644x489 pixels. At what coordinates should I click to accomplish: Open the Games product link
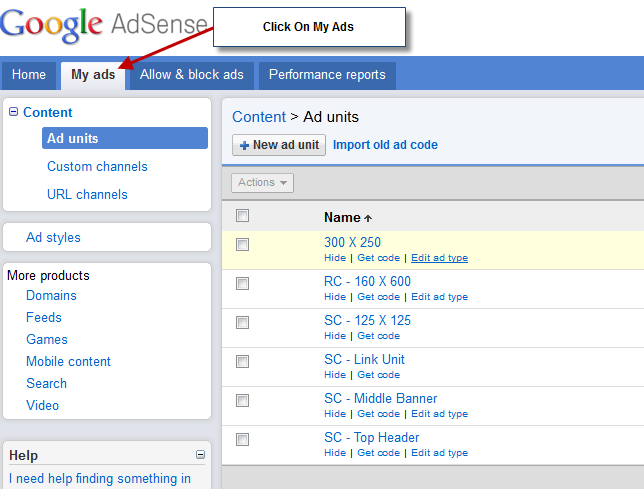click(47, 340)
